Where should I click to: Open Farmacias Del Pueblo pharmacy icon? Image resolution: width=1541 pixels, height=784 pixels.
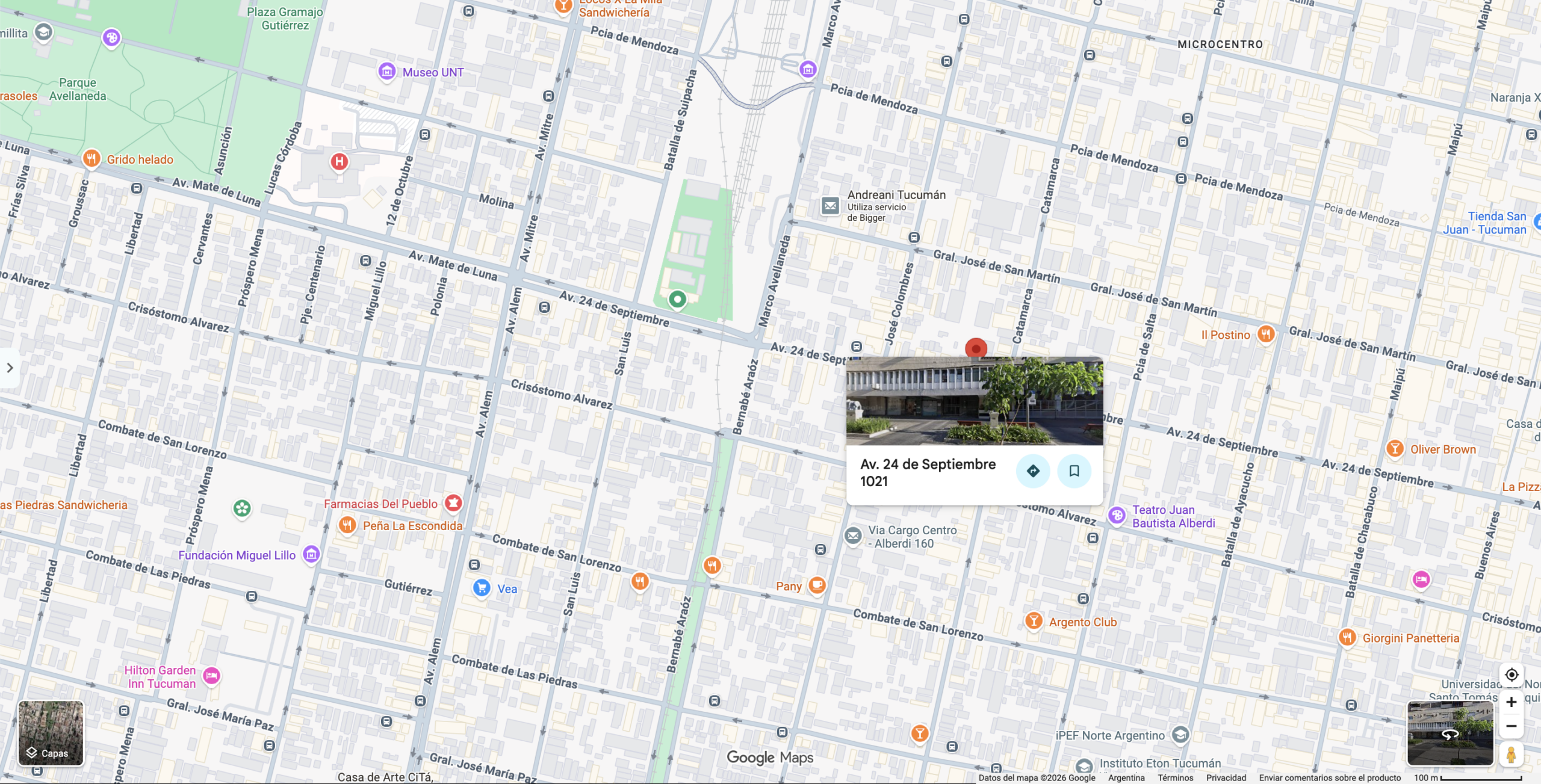click(x=453, y=503)
